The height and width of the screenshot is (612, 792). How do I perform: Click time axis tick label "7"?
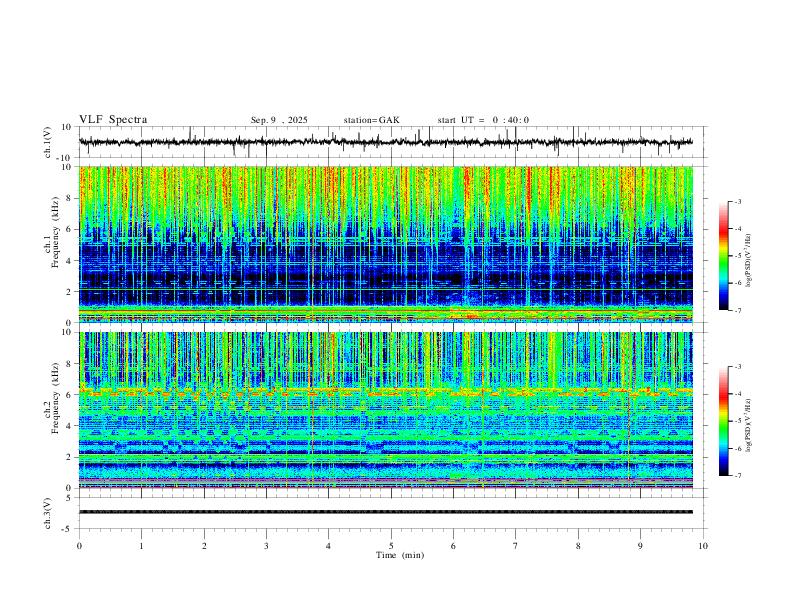(x=516, y=546)
